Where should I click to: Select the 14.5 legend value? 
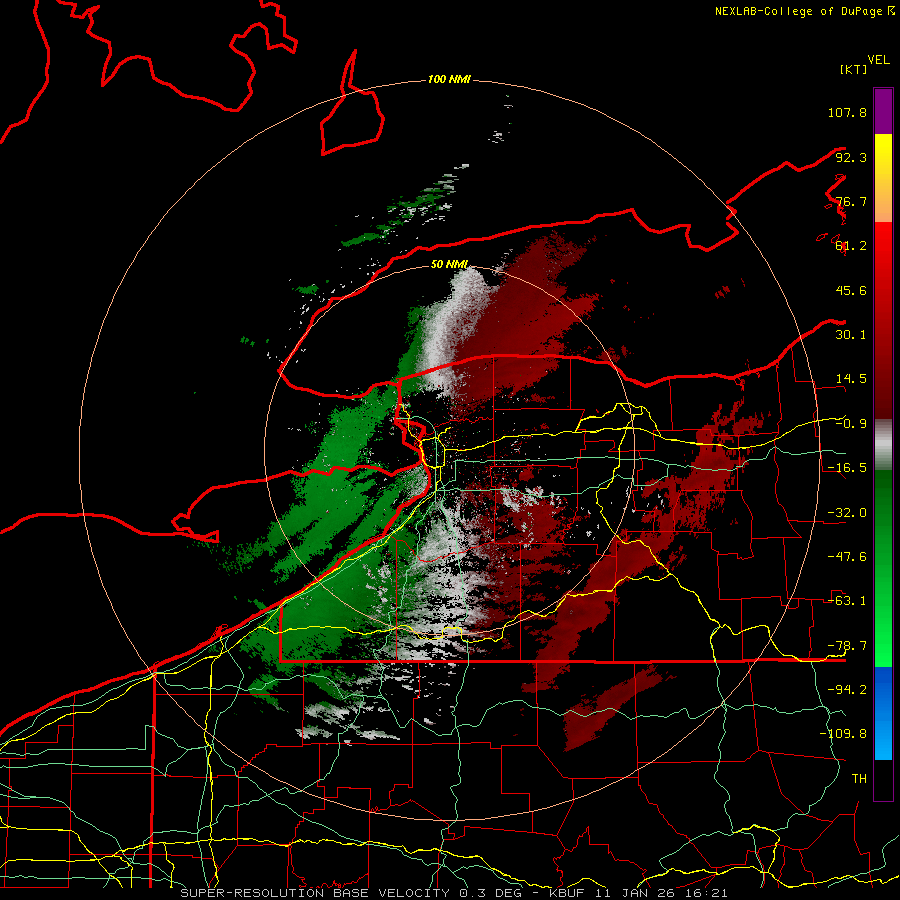[x=851, y=379]
